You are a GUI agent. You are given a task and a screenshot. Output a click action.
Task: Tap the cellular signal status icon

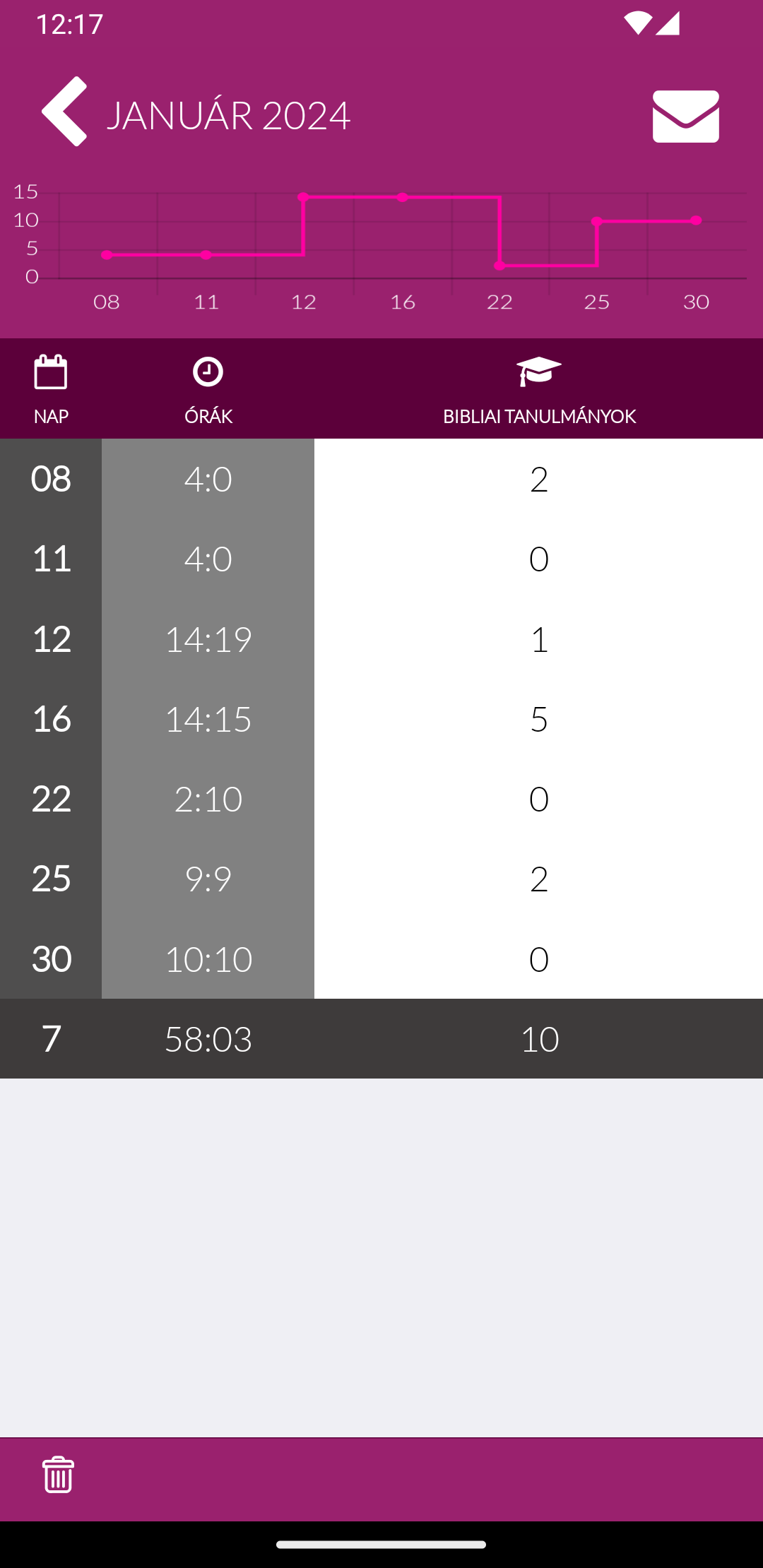(x=668, y=23)
